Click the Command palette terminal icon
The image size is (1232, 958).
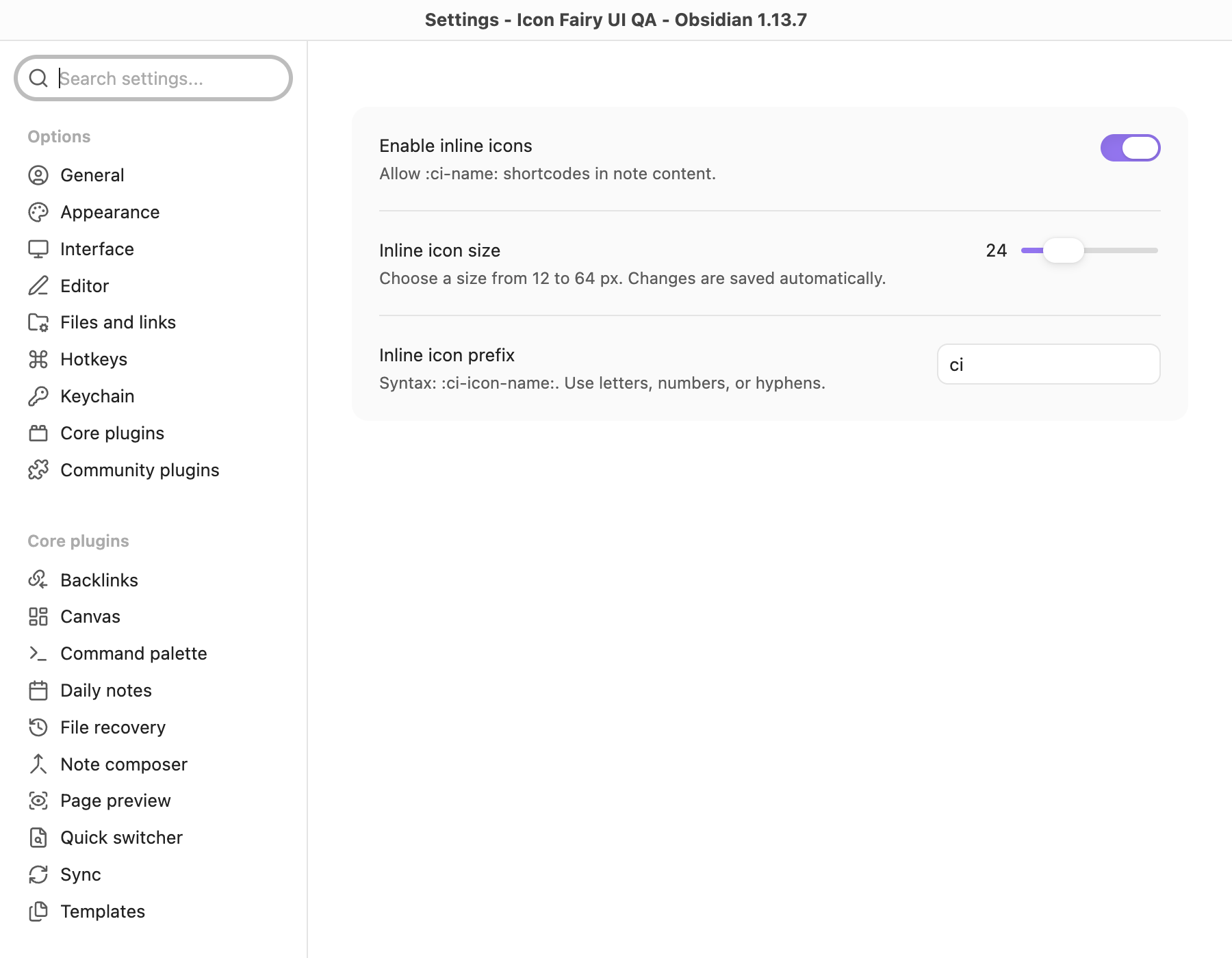[38, 653]
